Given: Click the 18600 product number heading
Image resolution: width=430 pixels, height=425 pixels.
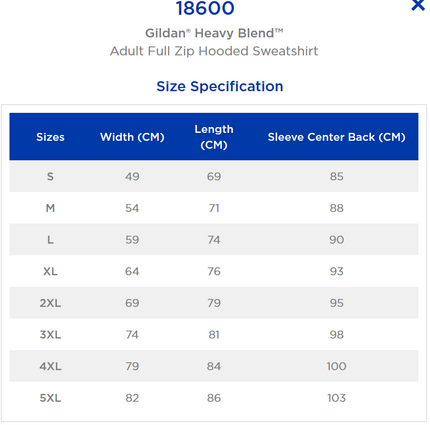Looking at the screenshot, I should pos(205,8).
